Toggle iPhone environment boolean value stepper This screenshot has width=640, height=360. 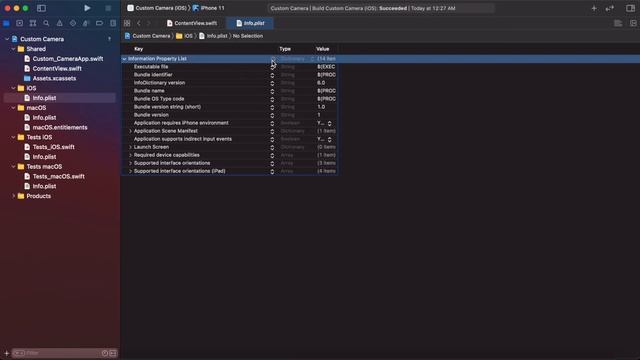click(329, 123)
